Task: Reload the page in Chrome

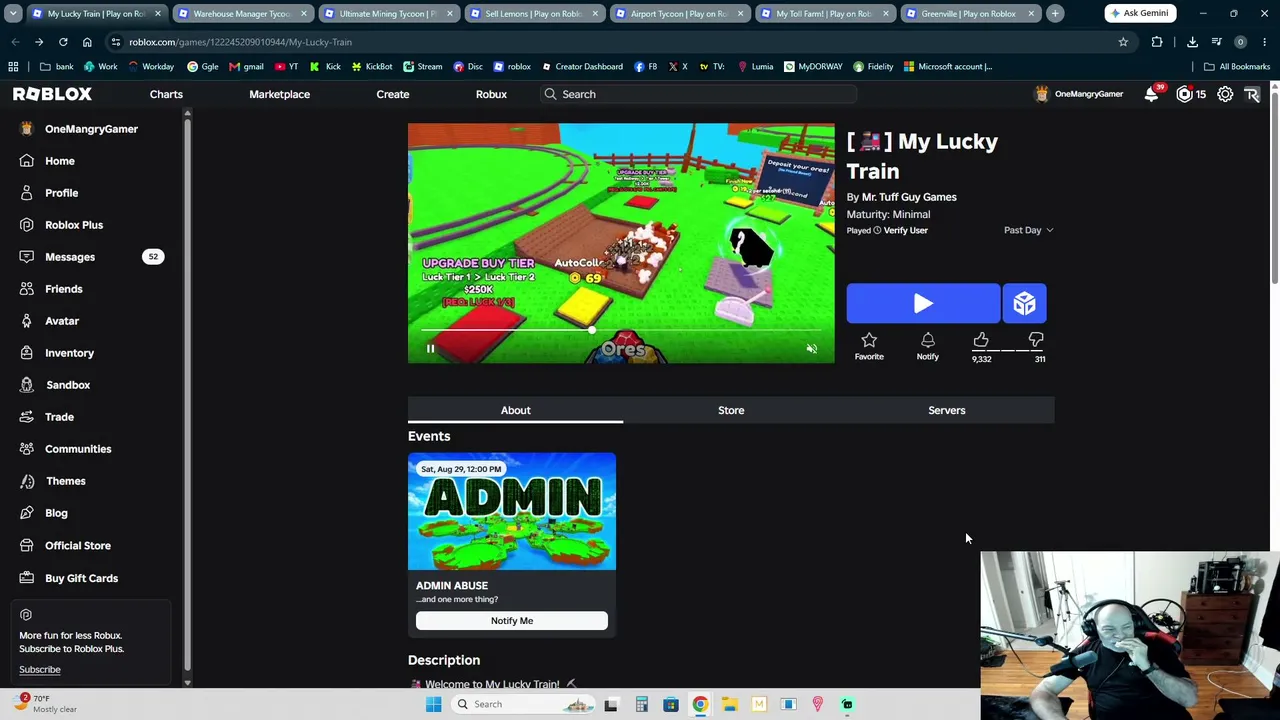Action: coord(63,42)
